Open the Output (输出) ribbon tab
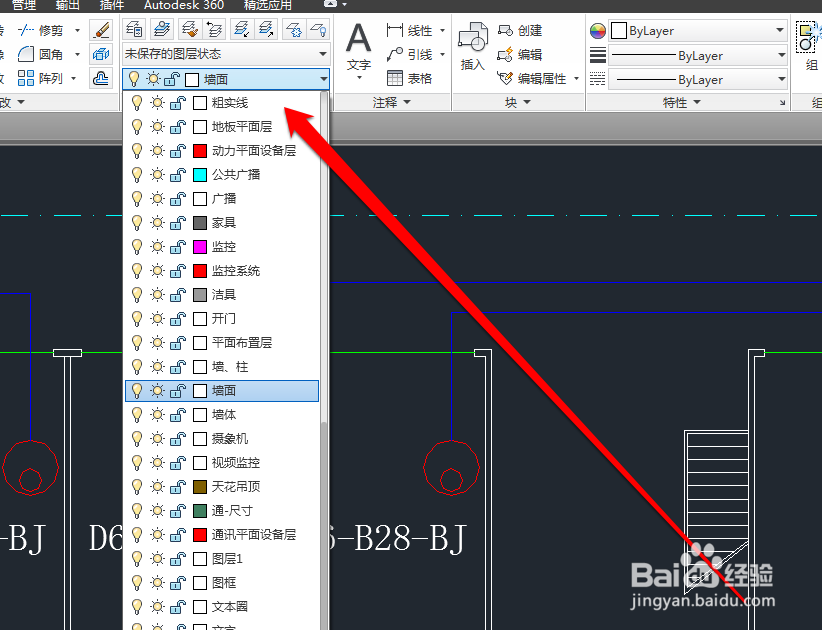822x630 pixels. point(68,5)
